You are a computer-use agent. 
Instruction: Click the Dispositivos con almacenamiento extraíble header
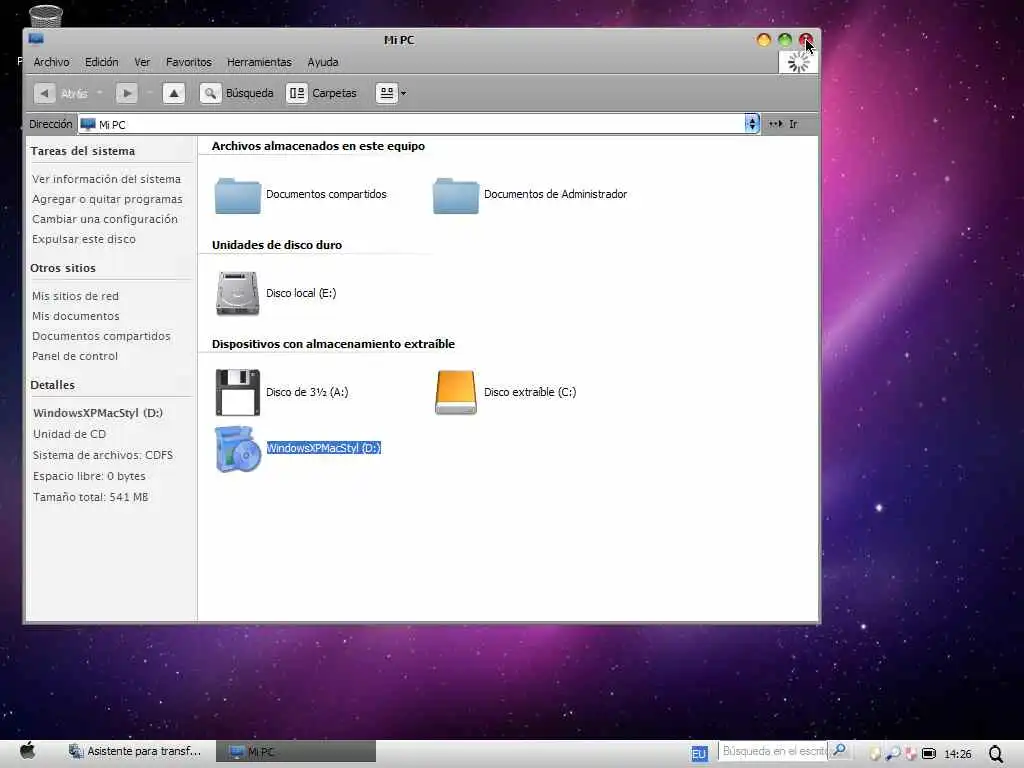[x=333, y=344]
